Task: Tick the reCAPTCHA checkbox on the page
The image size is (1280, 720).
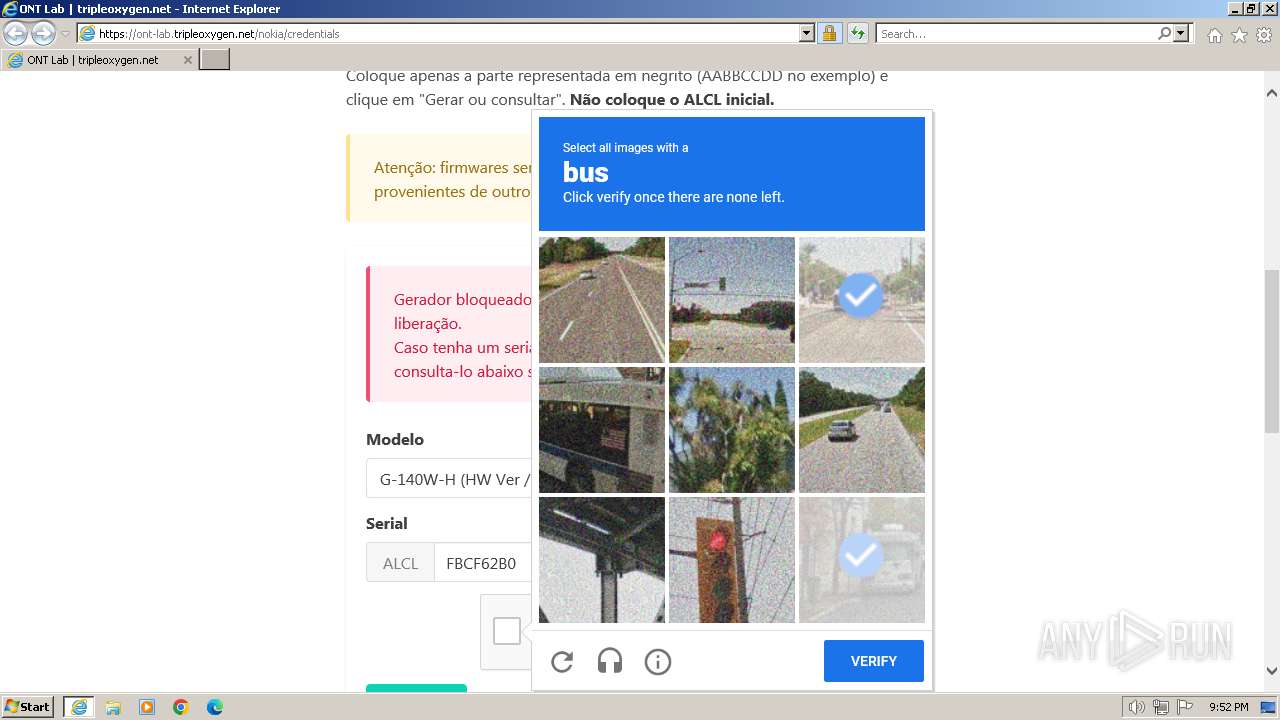Action: tap(507, 631)
